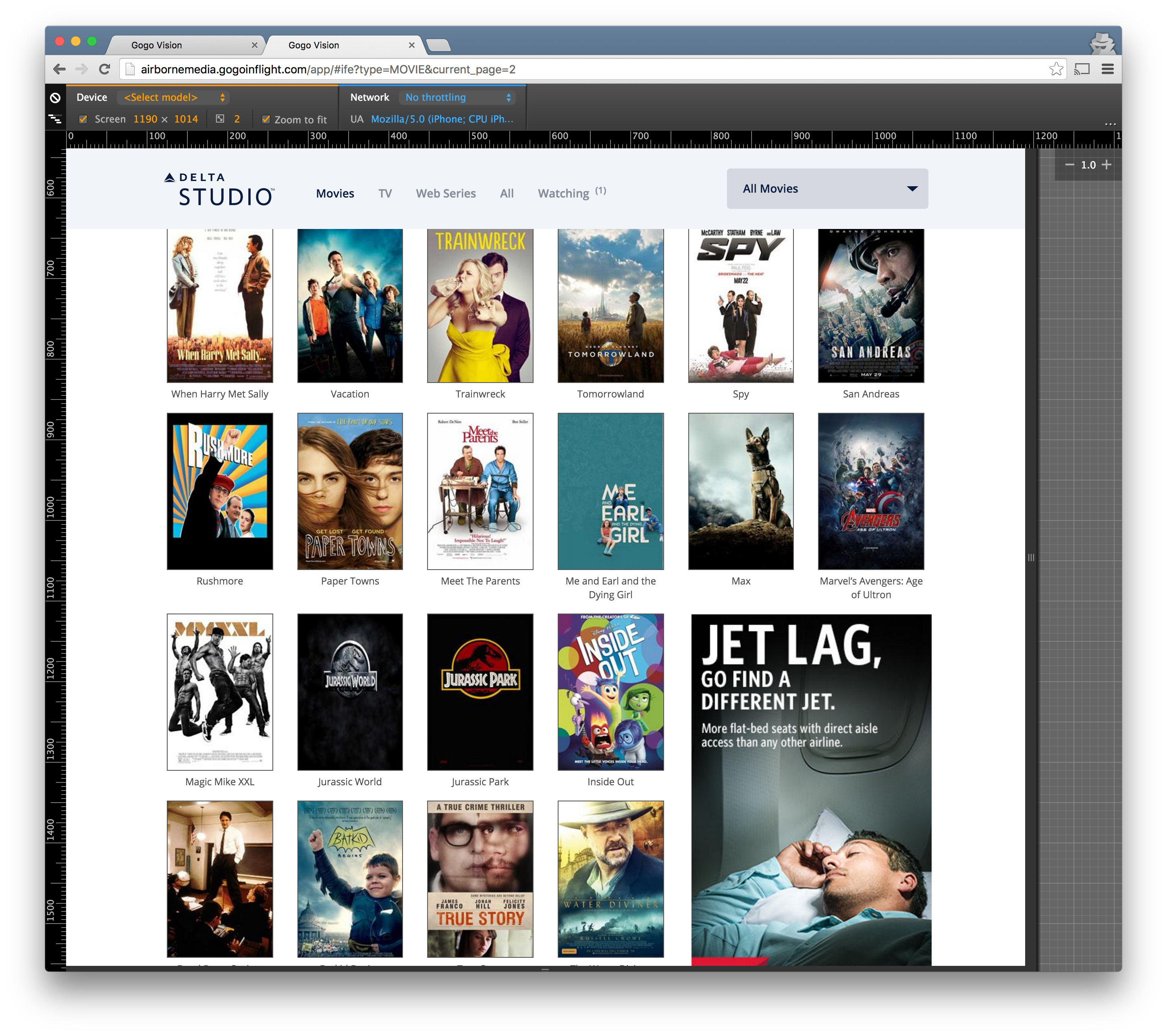The width and height of the screenshot is (1167, 1036).
Task: Open the Batkid Begins poster
Action: (349, 878)
